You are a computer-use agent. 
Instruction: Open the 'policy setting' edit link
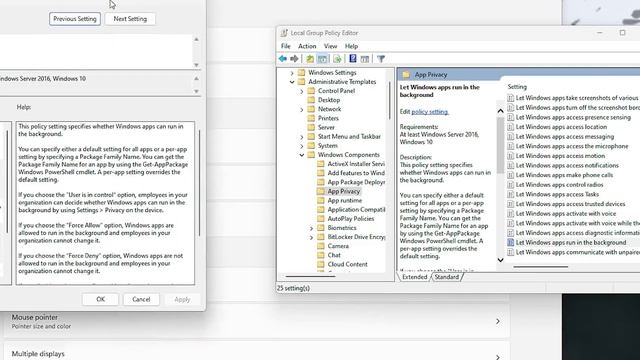pos(430,111)
